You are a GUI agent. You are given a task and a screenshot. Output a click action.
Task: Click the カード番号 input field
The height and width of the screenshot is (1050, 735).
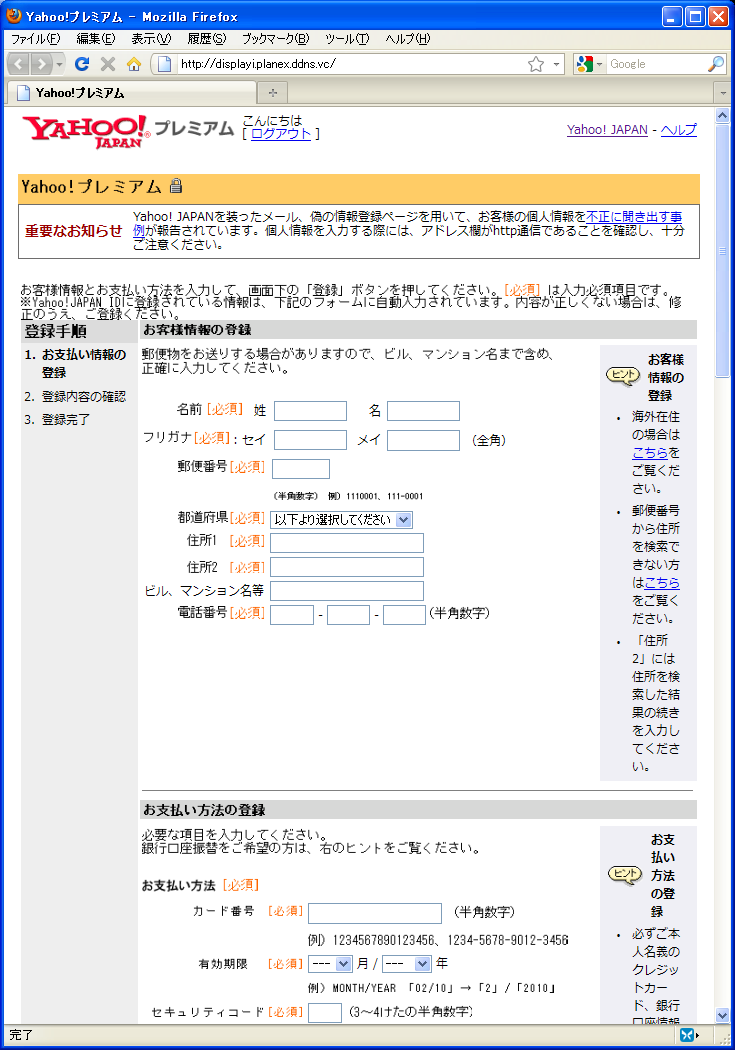[375, 913]
